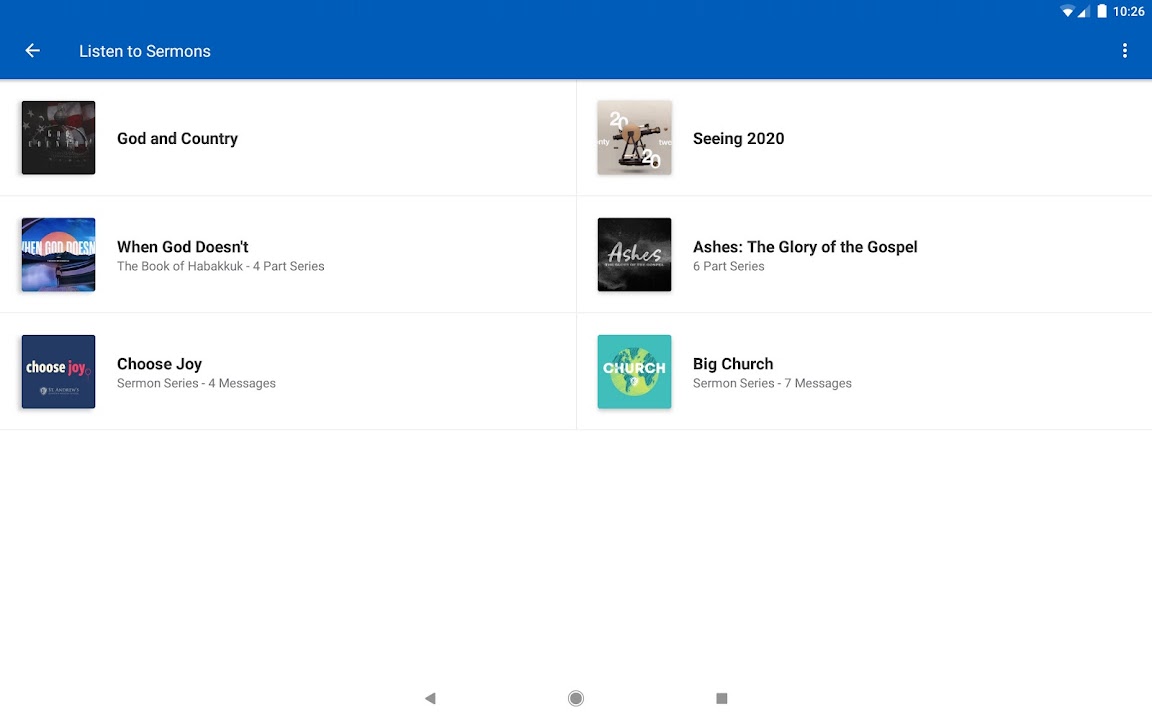Select the When God Doesn't cover image
Image resolution: width=1152 pixels, height=720 pixels.
click(58, 255)
